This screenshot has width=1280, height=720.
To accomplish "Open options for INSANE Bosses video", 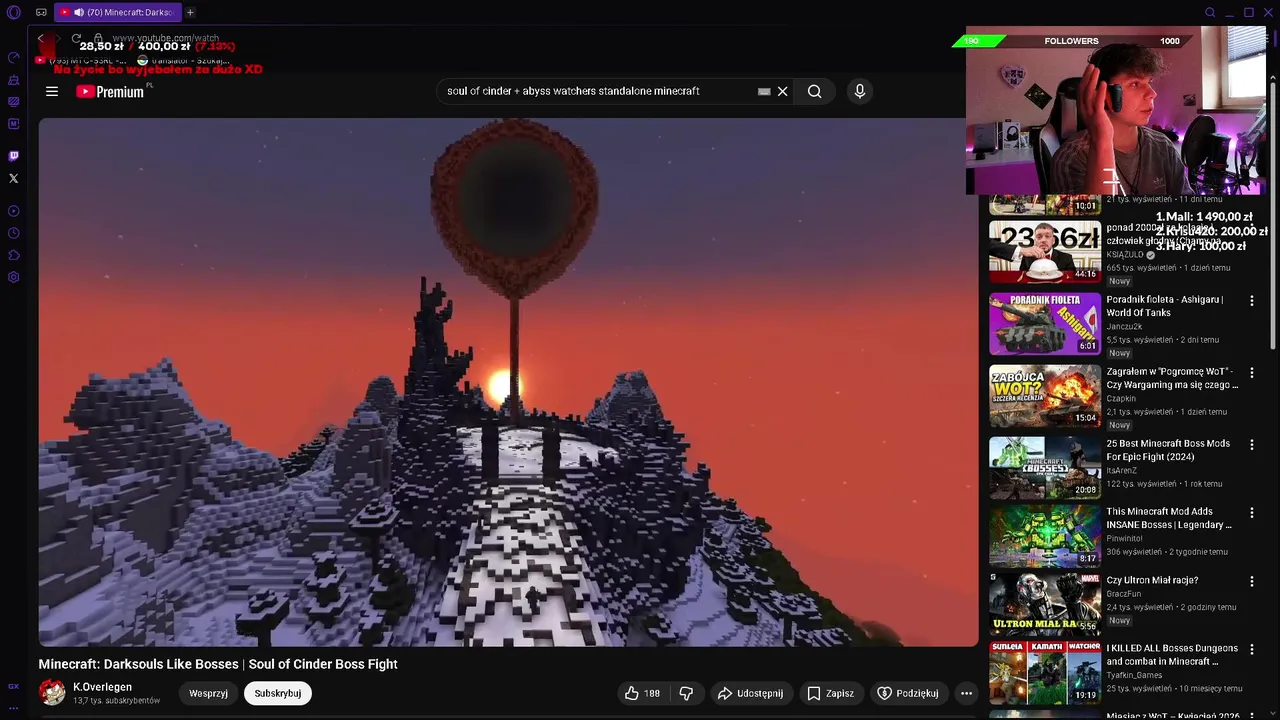I will [x=1251, y=513].
